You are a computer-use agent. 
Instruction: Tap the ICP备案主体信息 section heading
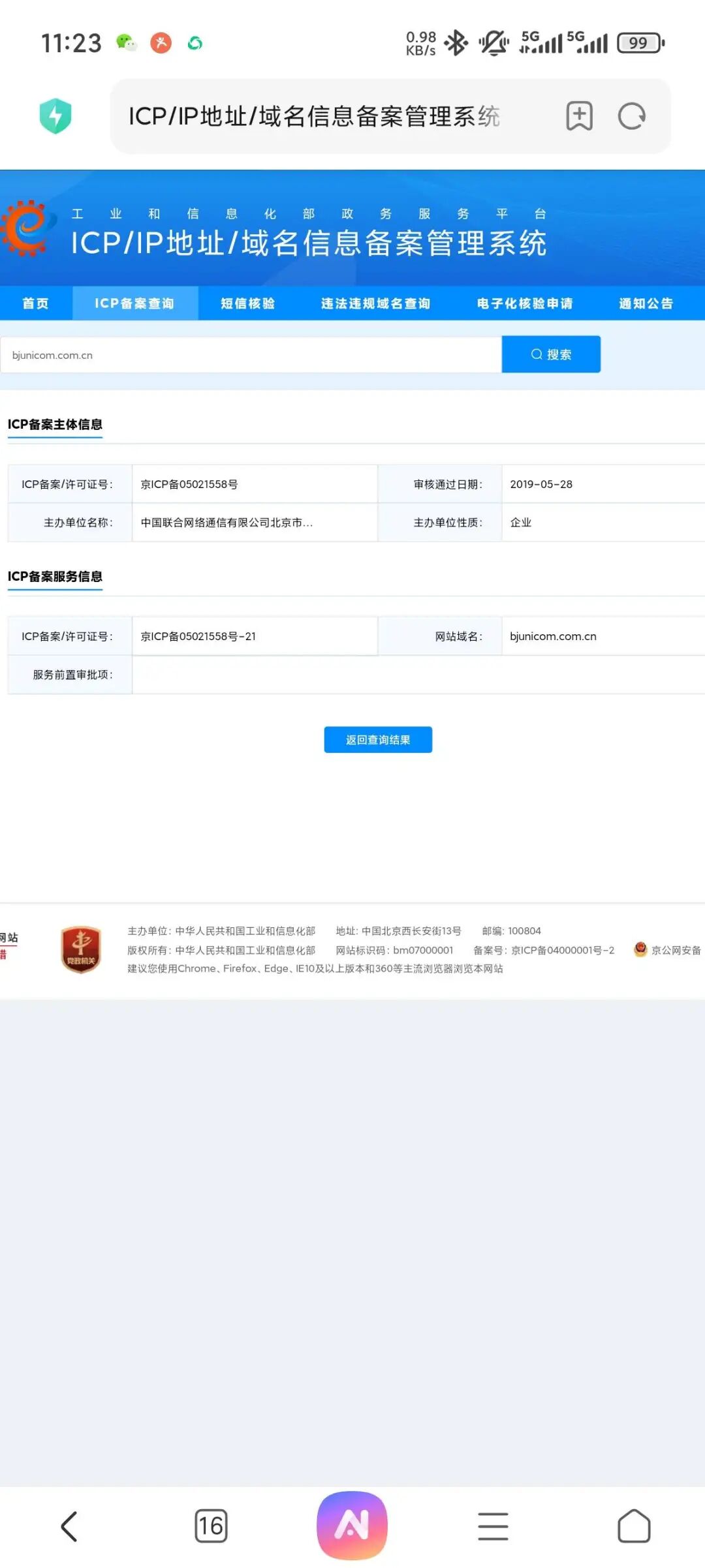click(x=55, y=424)
